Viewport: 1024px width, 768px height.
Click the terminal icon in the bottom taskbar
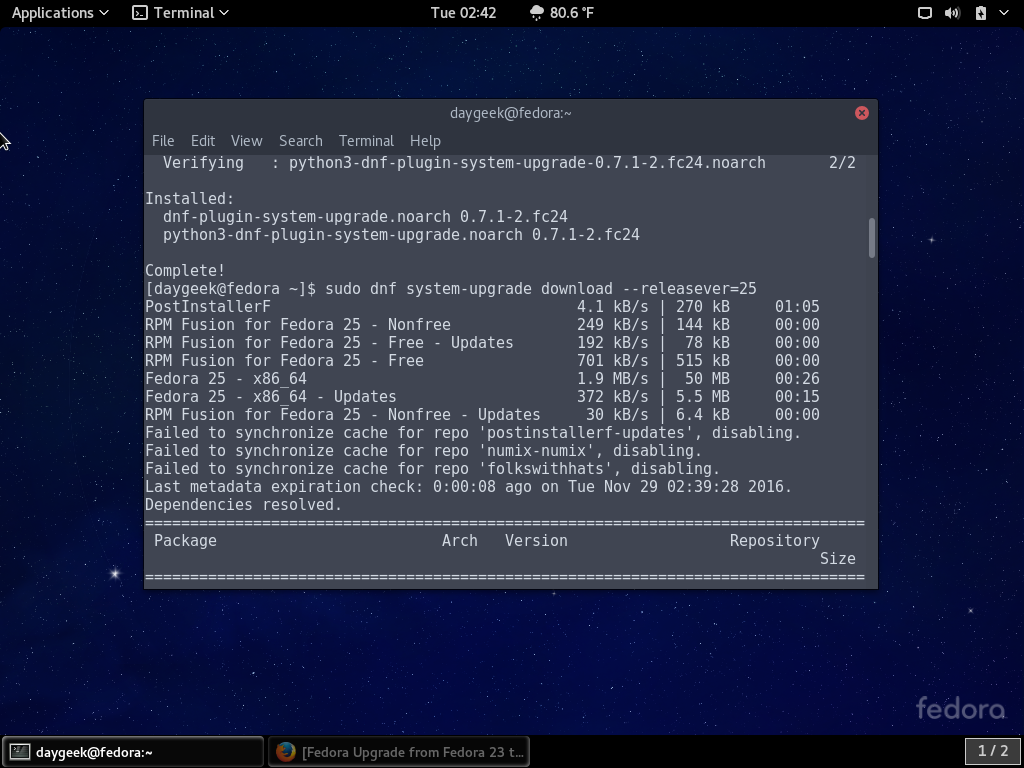pos(19,752)
